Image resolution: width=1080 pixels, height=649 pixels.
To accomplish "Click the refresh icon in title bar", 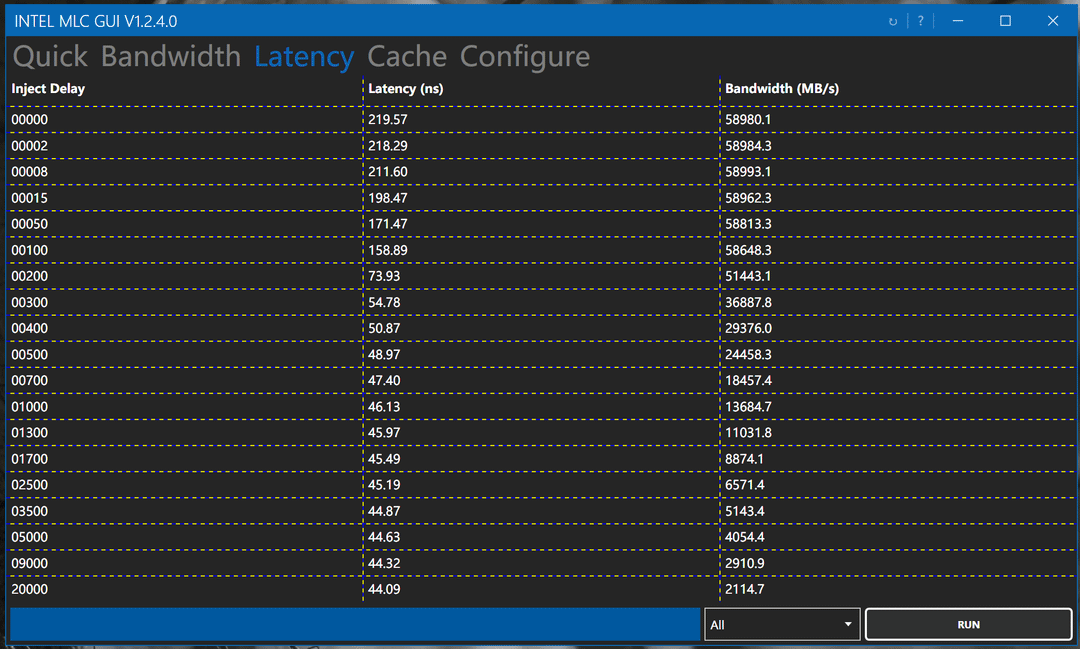I will (x=893, y=21).
